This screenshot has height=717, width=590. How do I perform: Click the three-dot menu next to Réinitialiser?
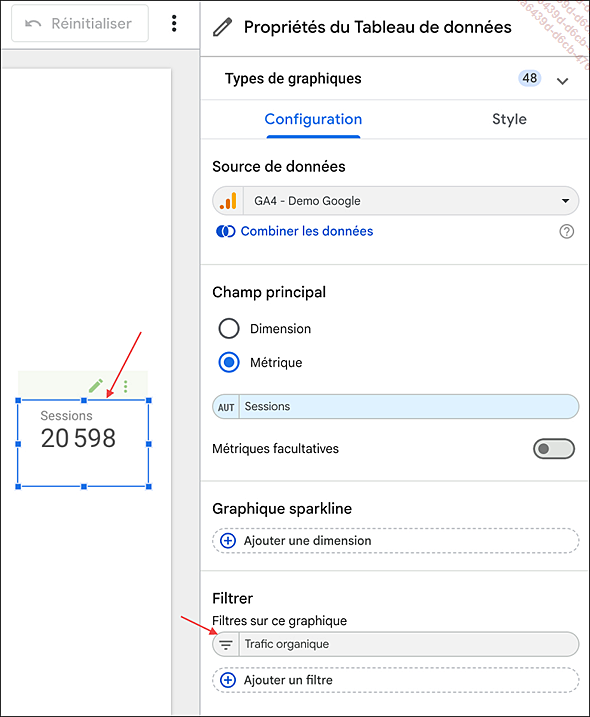[174, 23]
